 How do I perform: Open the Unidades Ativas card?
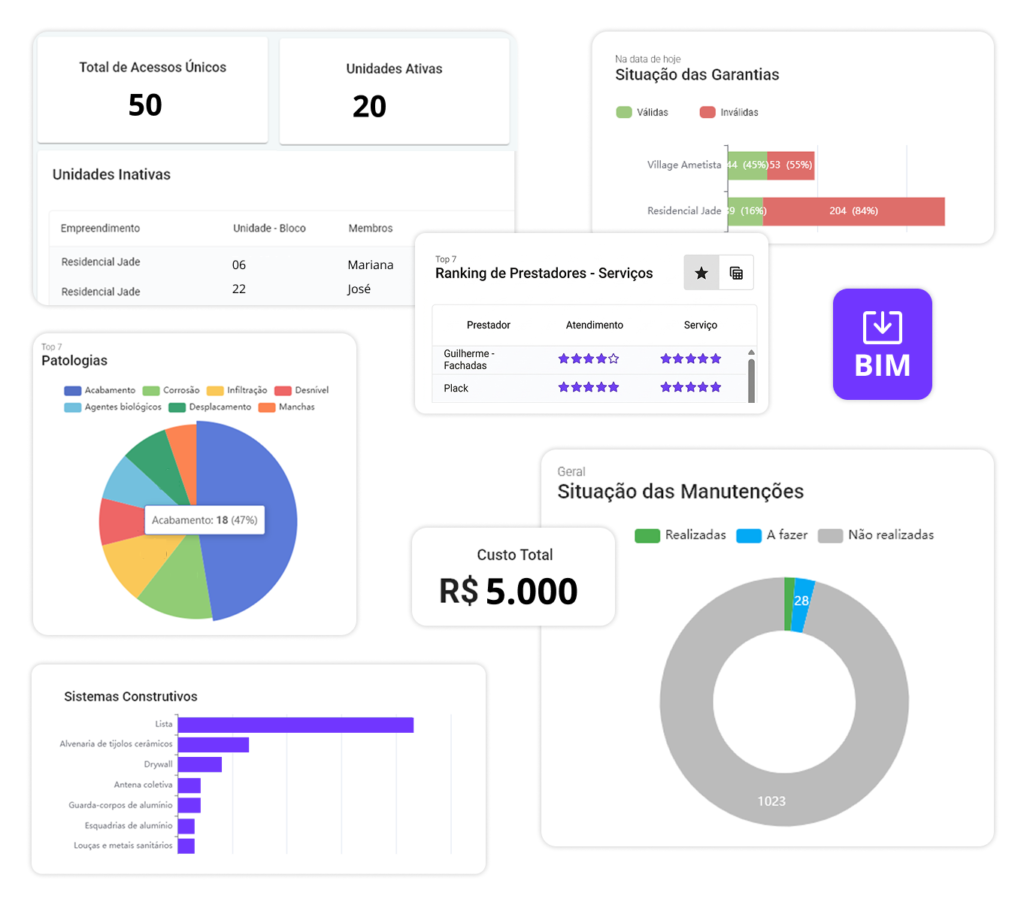(394, 90)
